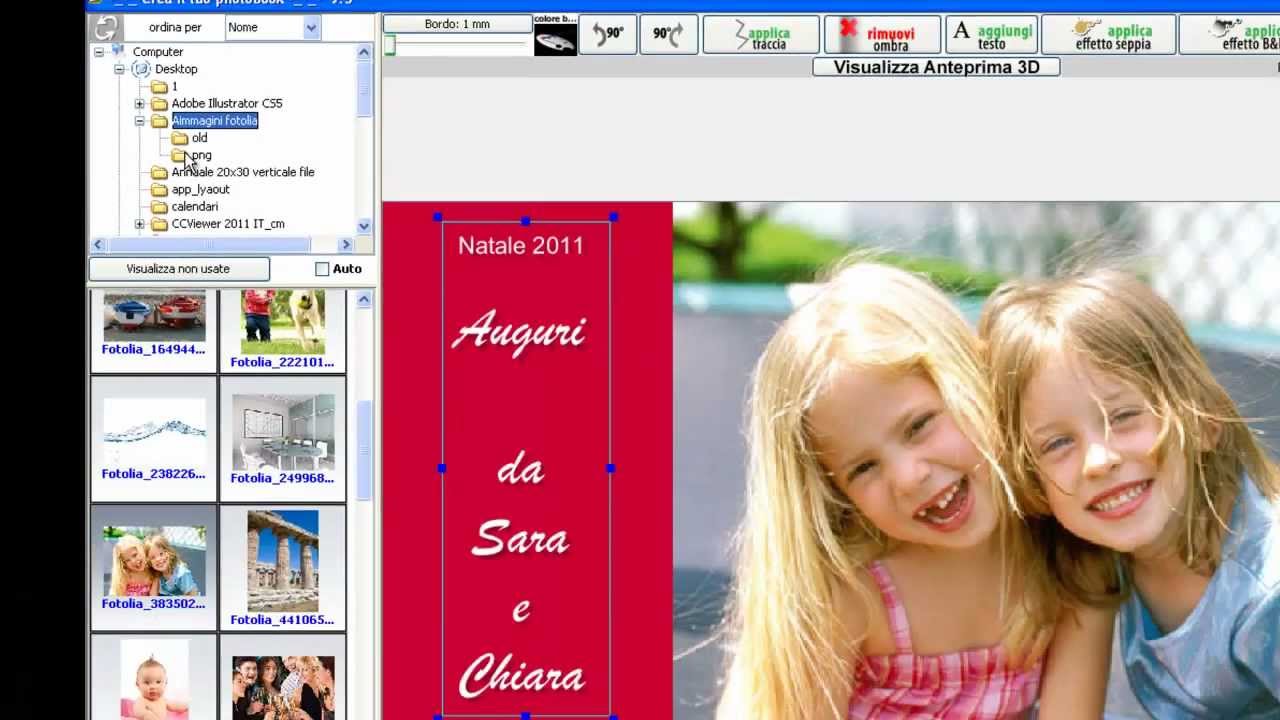Viewport: 1280px width, 720px height.
Task: Click the folder tree scroll down arrow
Action: [364, 226]
